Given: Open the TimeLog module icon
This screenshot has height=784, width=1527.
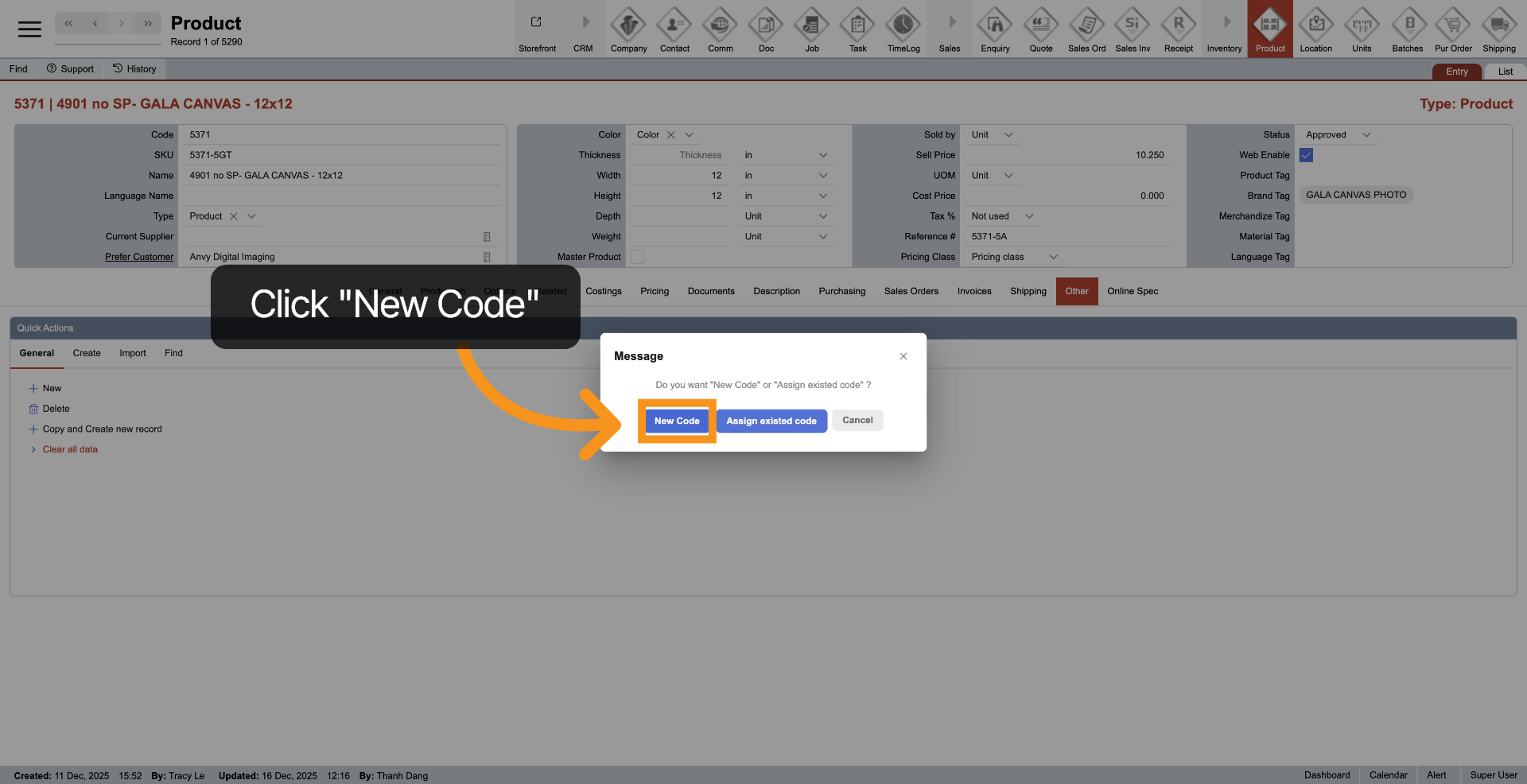Looking at the screenshot, I should 903,26.
